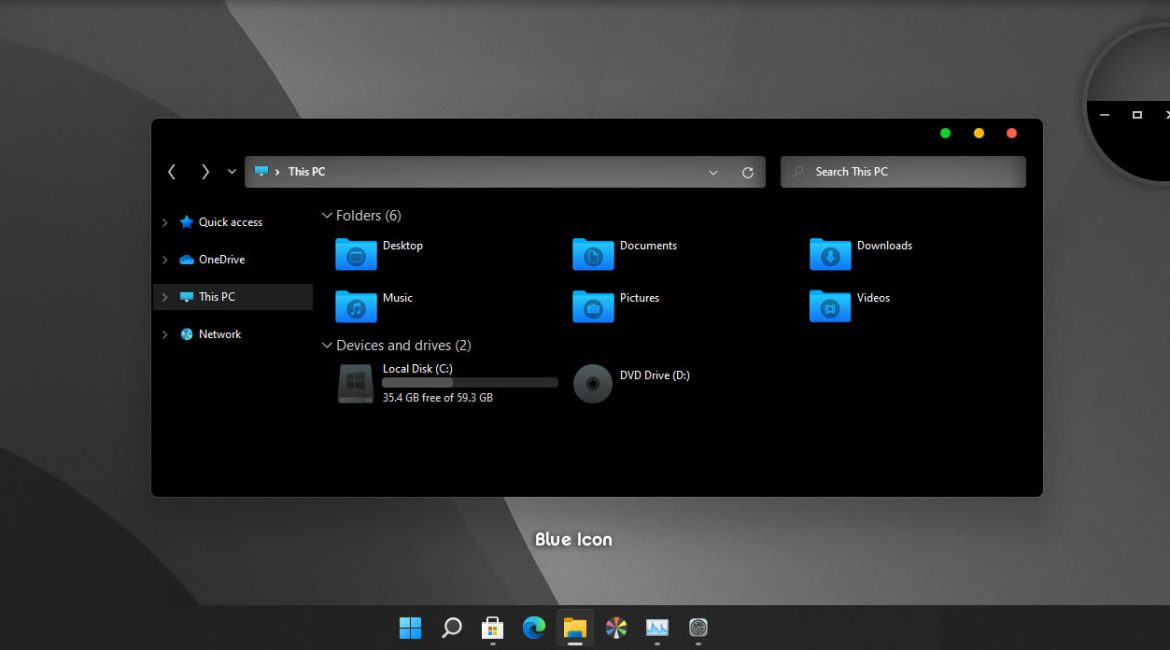Image resolution: width=1170 pixels, height=650 pixels.
Task: Open the round gray app on taskbar
Action: 698,628
